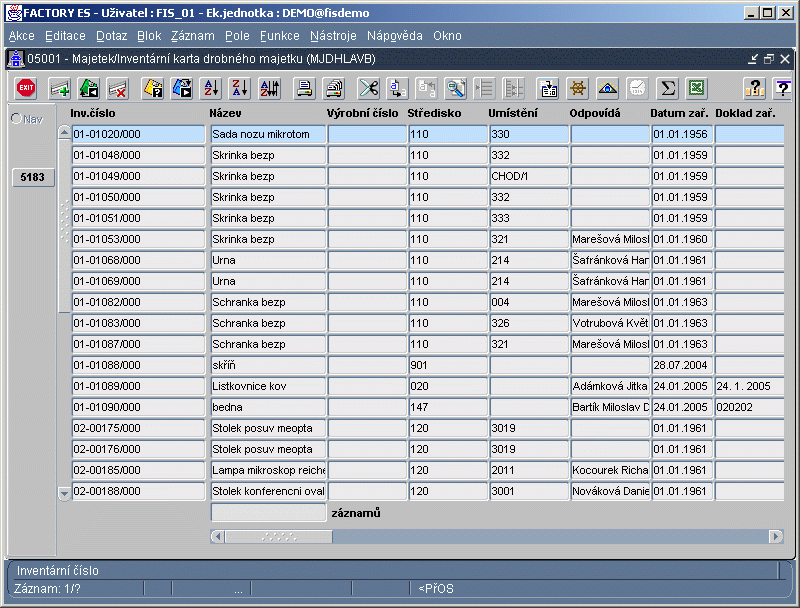Run the execute-query icon with play arrow
Screen dimensions: 800x608
(x=182, y=89)
